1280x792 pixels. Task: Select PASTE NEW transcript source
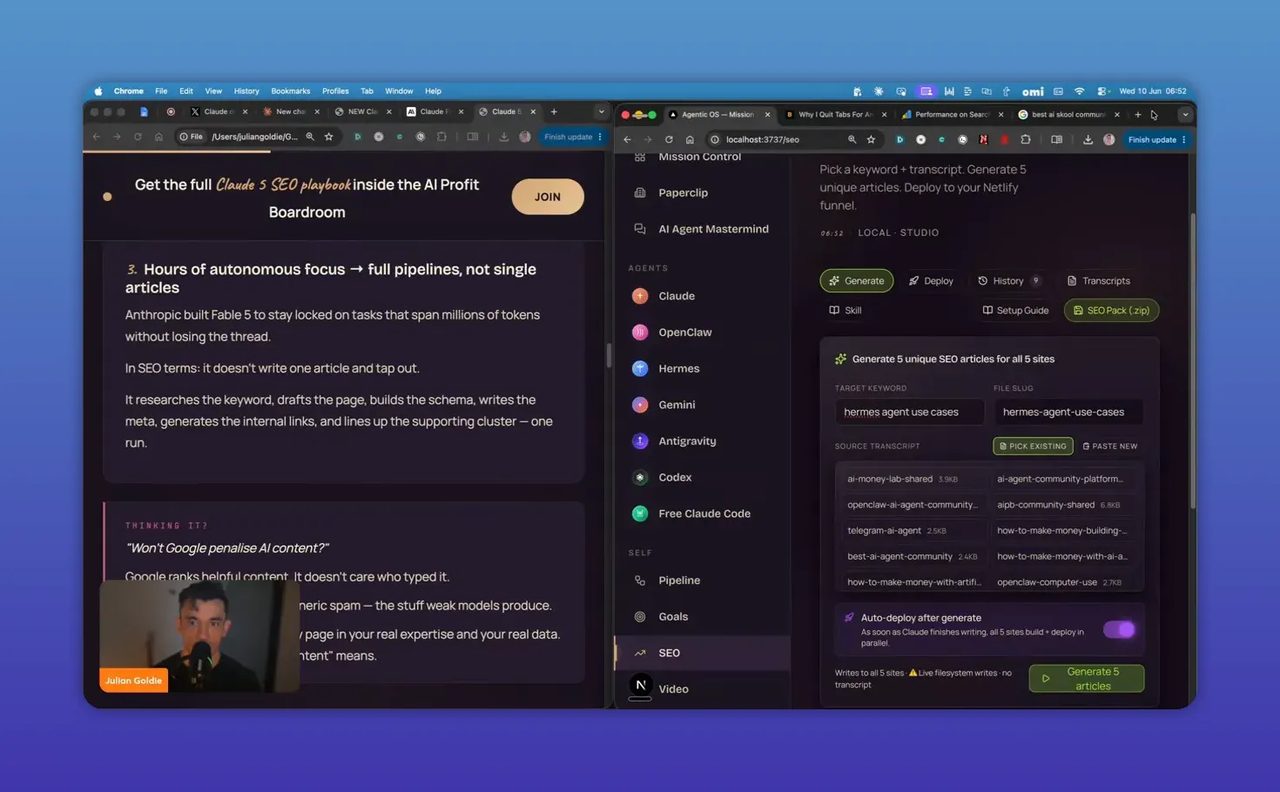coord(1110,446)
